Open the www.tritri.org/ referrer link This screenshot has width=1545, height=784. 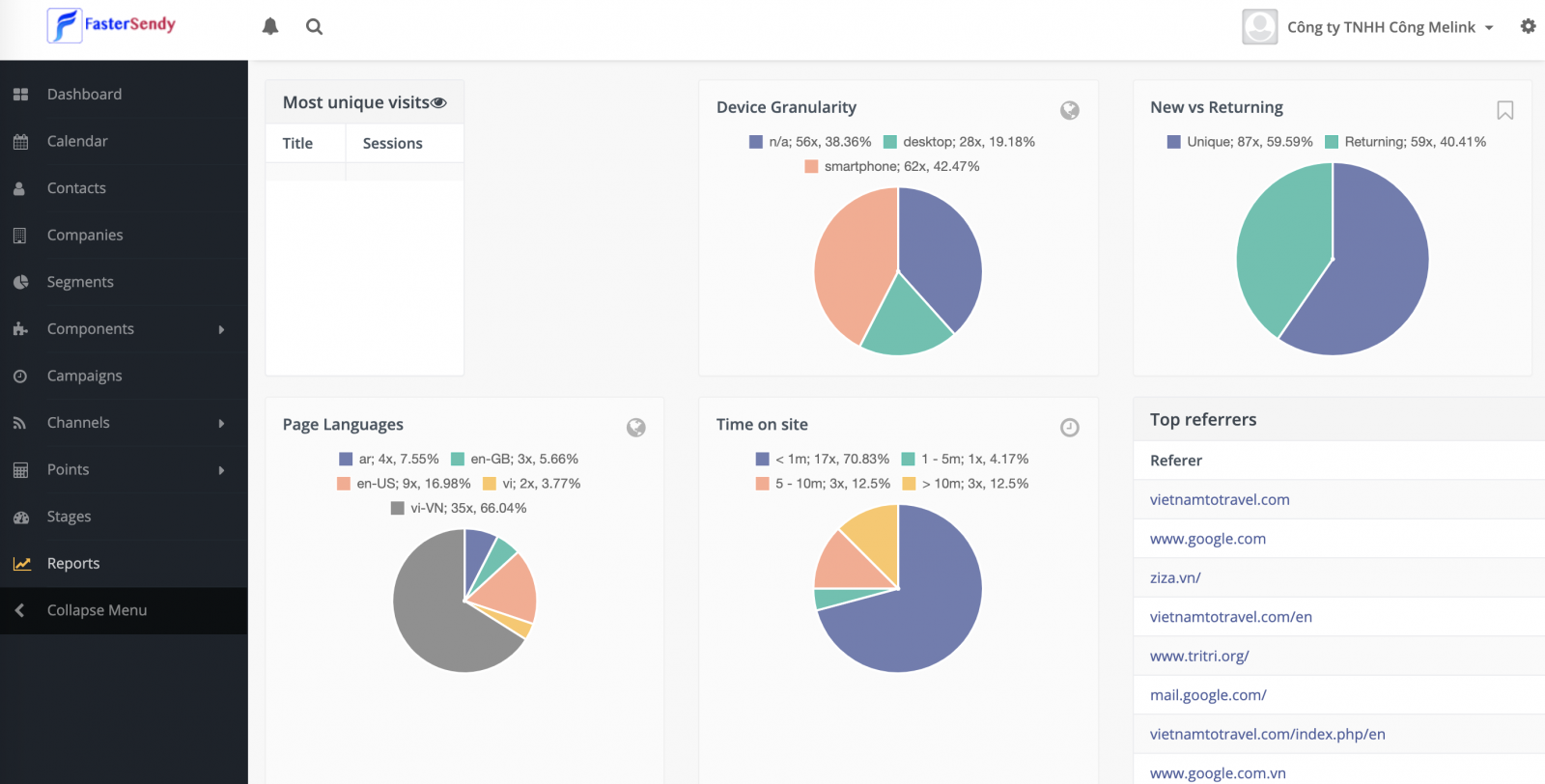click(1199, 656)
